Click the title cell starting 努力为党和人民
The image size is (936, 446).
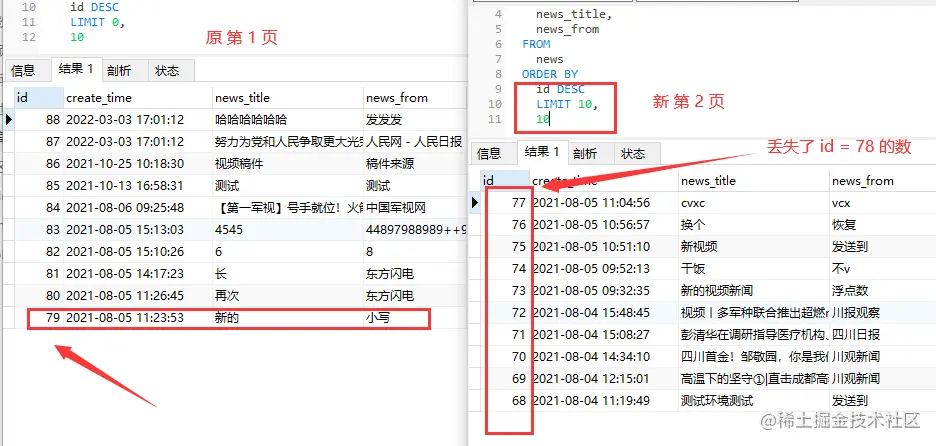point(288,142)
